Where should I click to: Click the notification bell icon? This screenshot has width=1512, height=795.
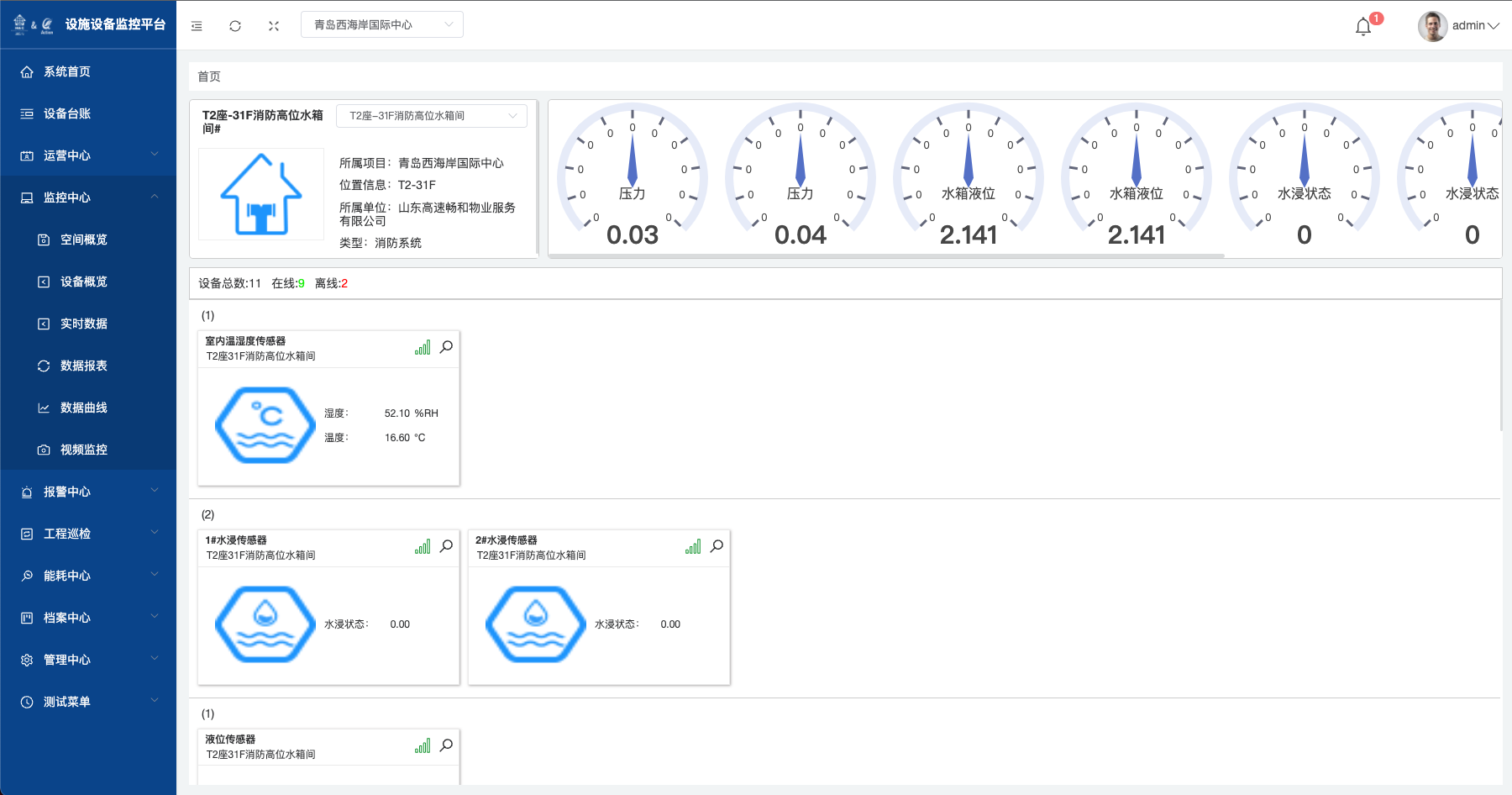pyautogui.click(x=1363, y=27)
